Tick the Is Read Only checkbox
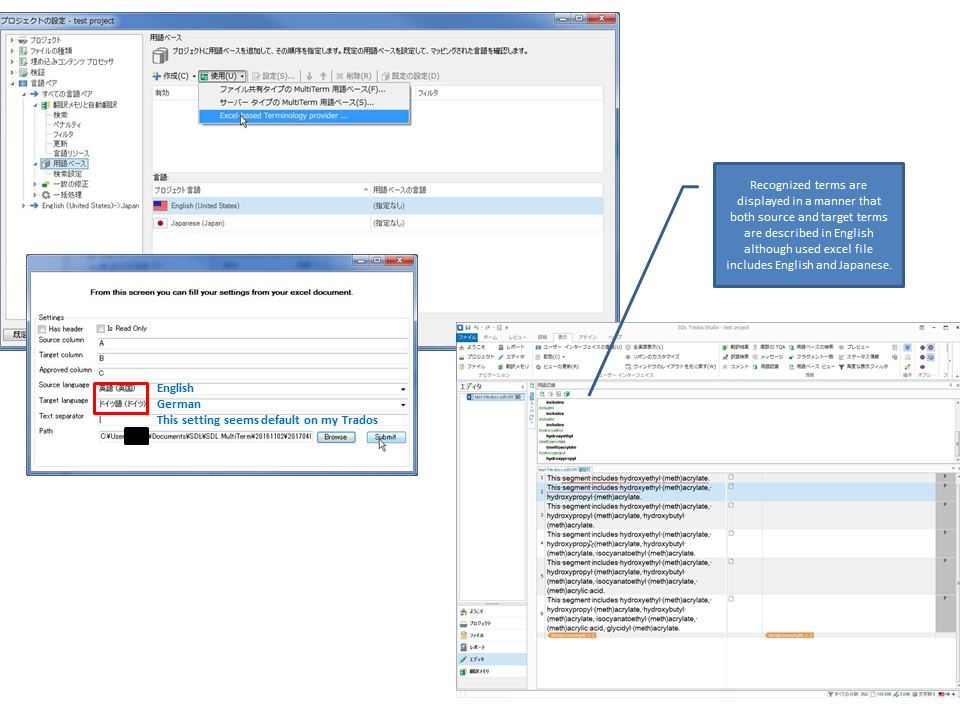Viewport: 960px width, 720px height. tap(101, 328)
